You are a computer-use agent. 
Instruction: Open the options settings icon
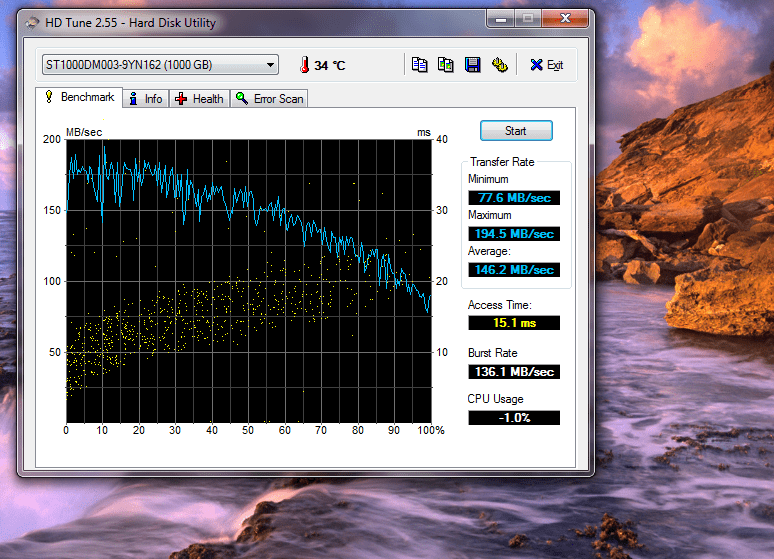pos(499,65)
